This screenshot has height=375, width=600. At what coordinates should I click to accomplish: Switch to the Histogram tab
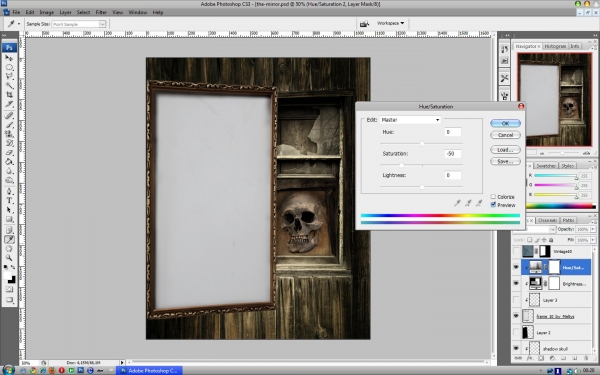tap(555, 46)
